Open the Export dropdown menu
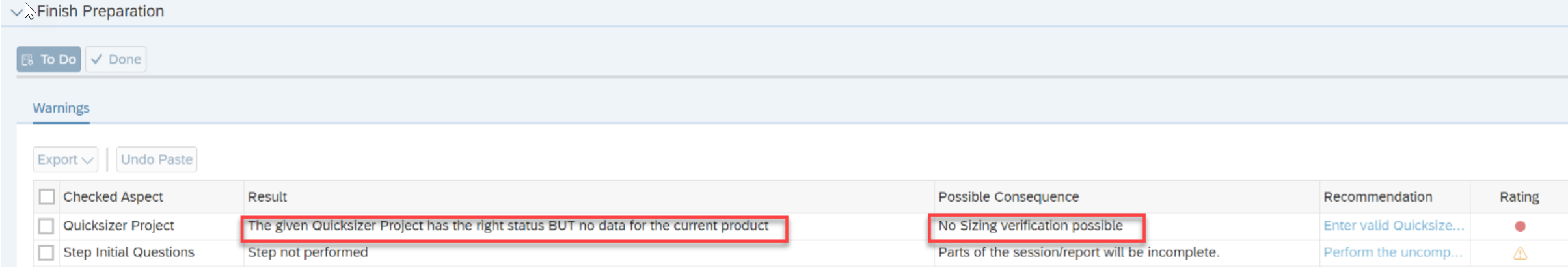The width and height of the screenshot is (1568, 268). pyautogui.click(x=65, y=159)
